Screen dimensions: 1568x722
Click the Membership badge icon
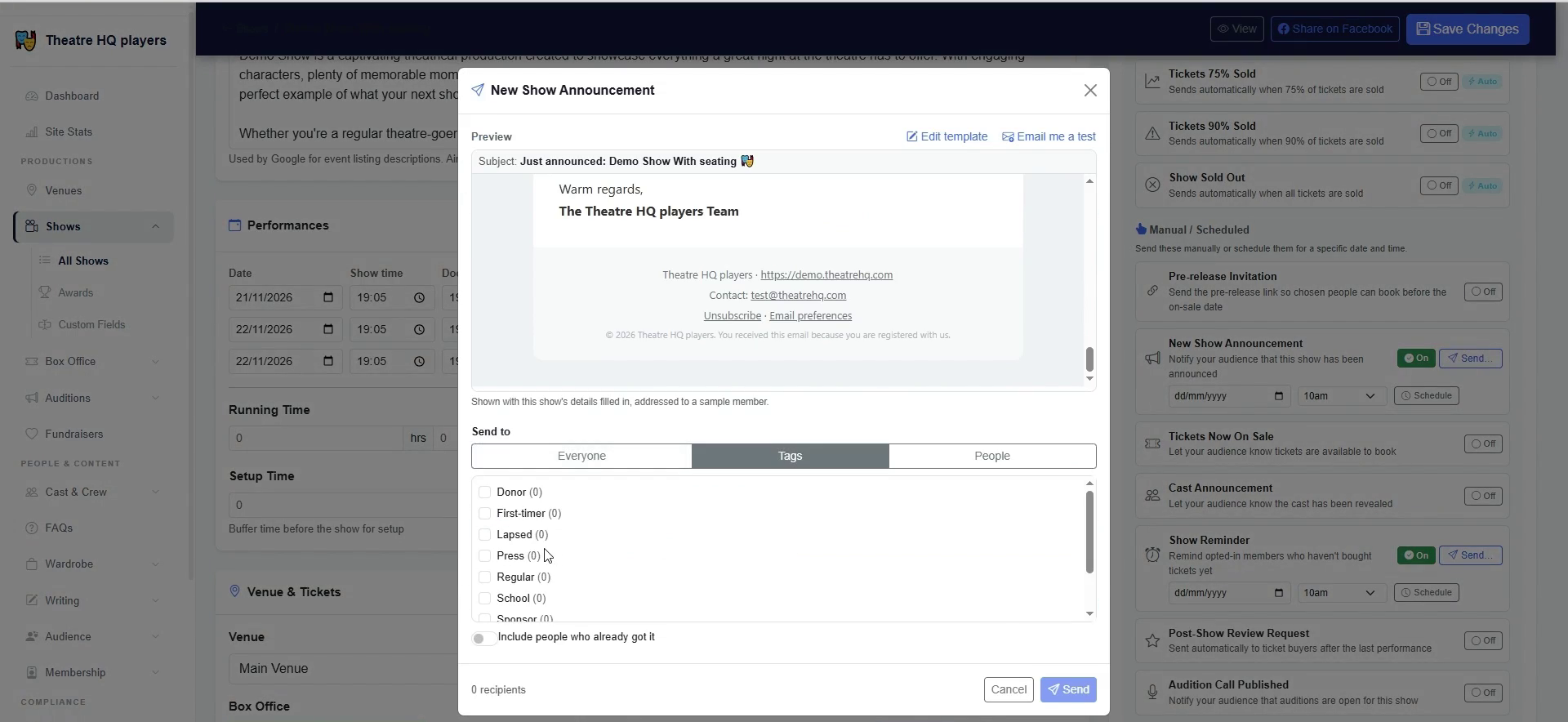(32, 672)
